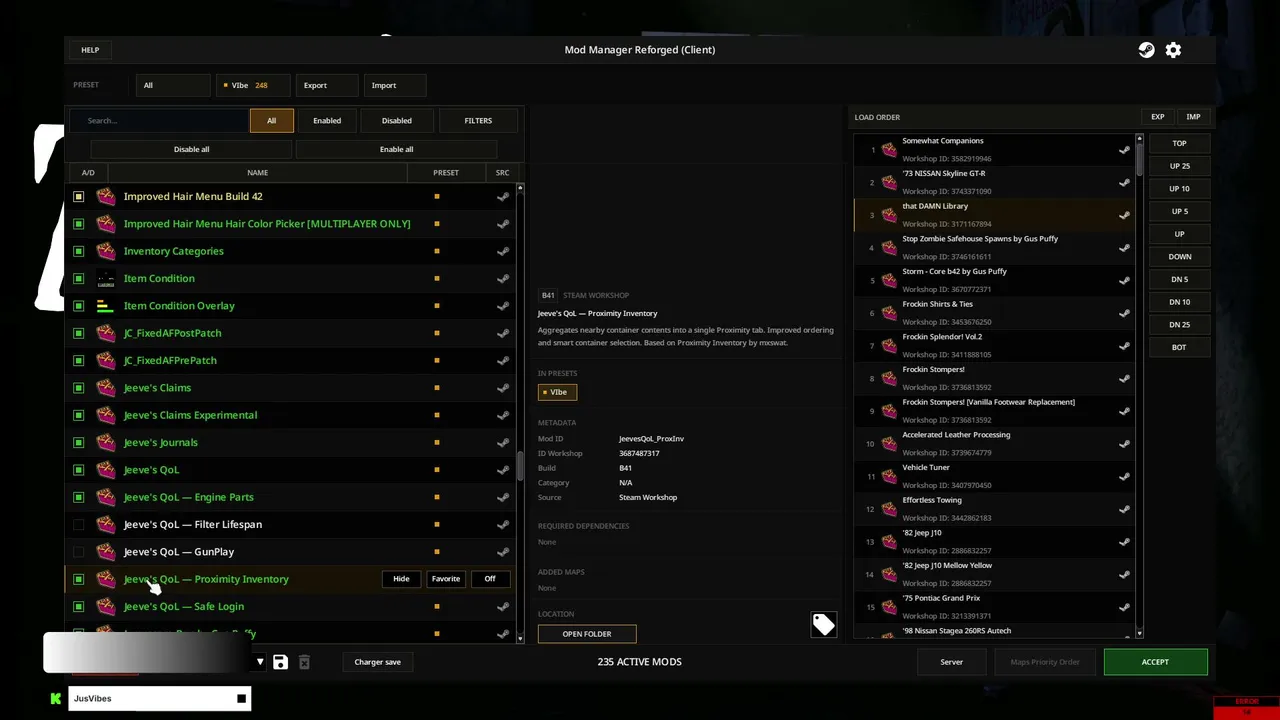This screenshot has width=1280, height=720.
Task: Uncheck the Jeeve's QoL — Safe Login checkbox
Action: coord(78,606)
